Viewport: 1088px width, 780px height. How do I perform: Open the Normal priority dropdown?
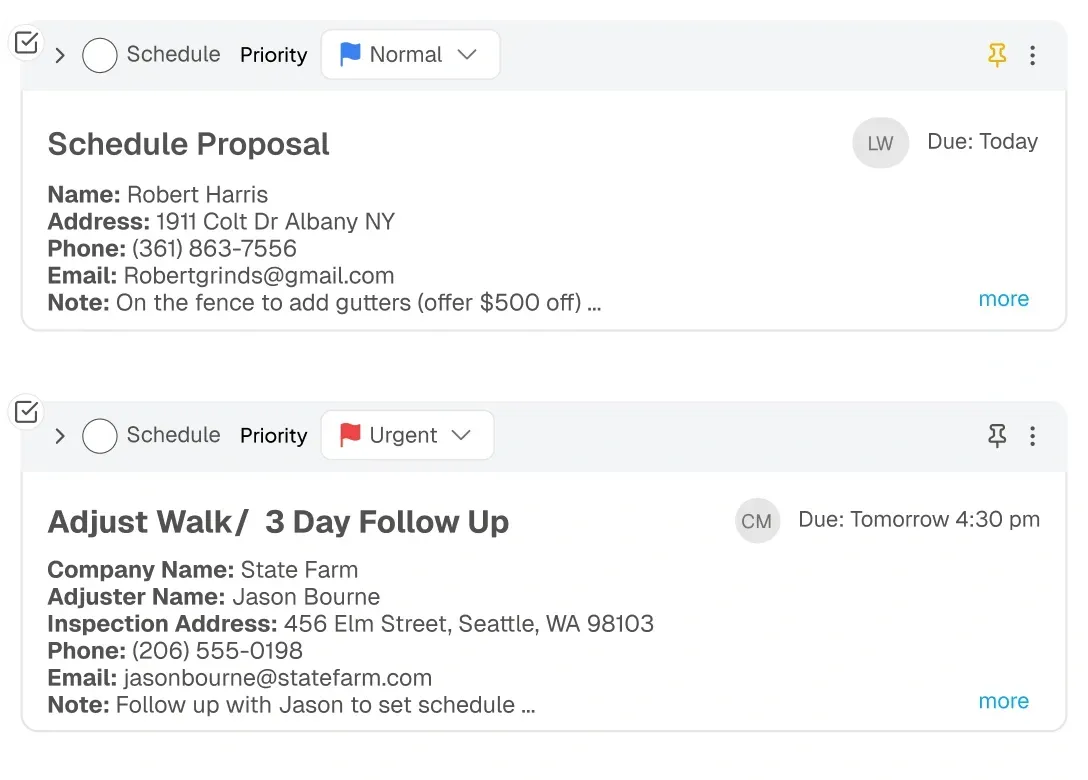coord(410,54)
